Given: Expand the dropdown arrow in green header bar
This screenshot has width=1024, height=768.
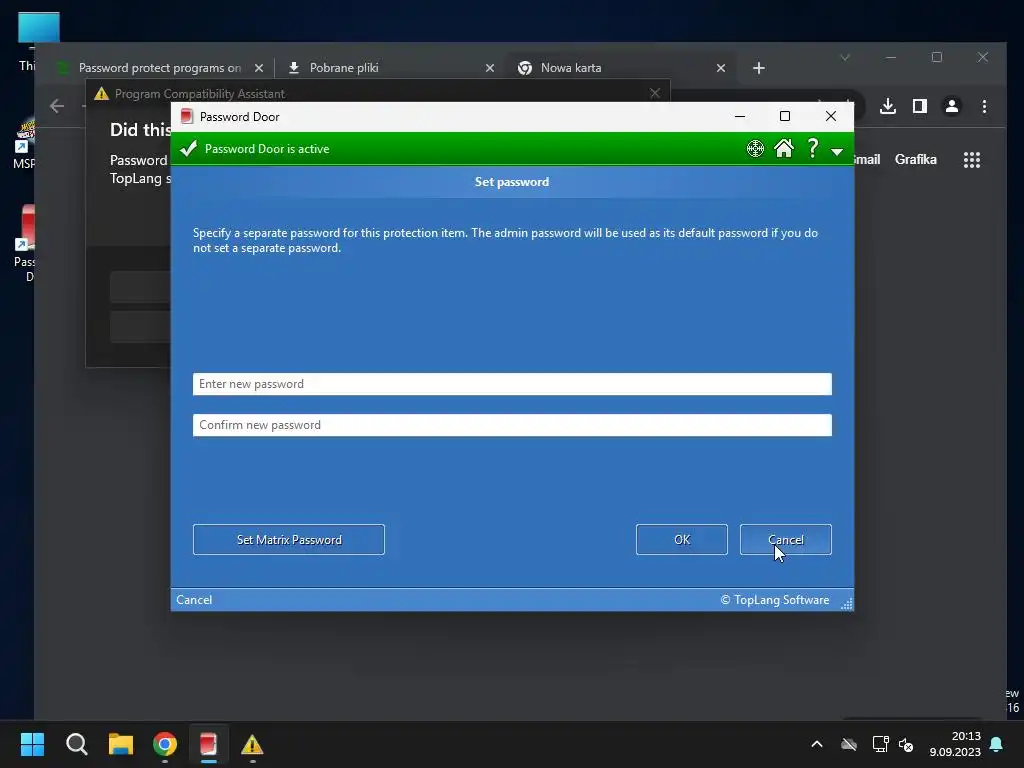Looking at the screenshot, I should 837,152.
